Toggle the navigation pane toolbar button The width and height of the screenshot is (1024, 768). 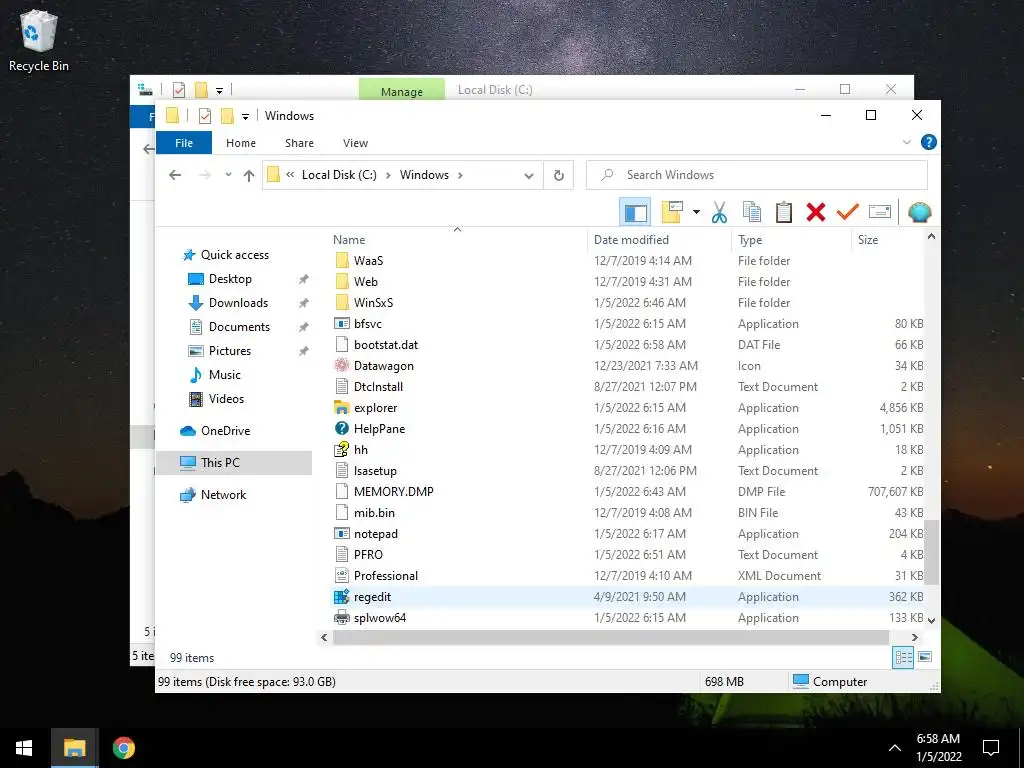[x=635, y=212]
